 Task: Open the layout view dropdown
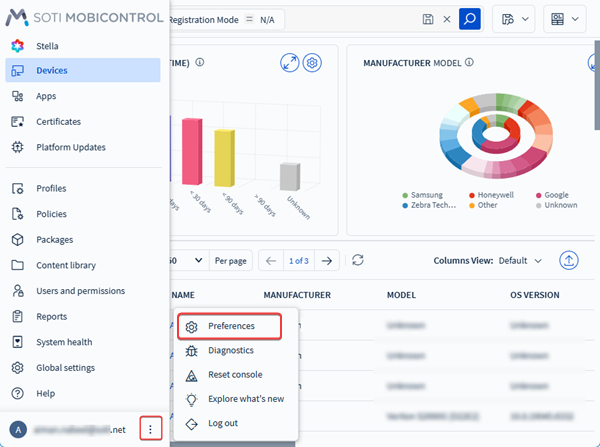tap(564, 19)
